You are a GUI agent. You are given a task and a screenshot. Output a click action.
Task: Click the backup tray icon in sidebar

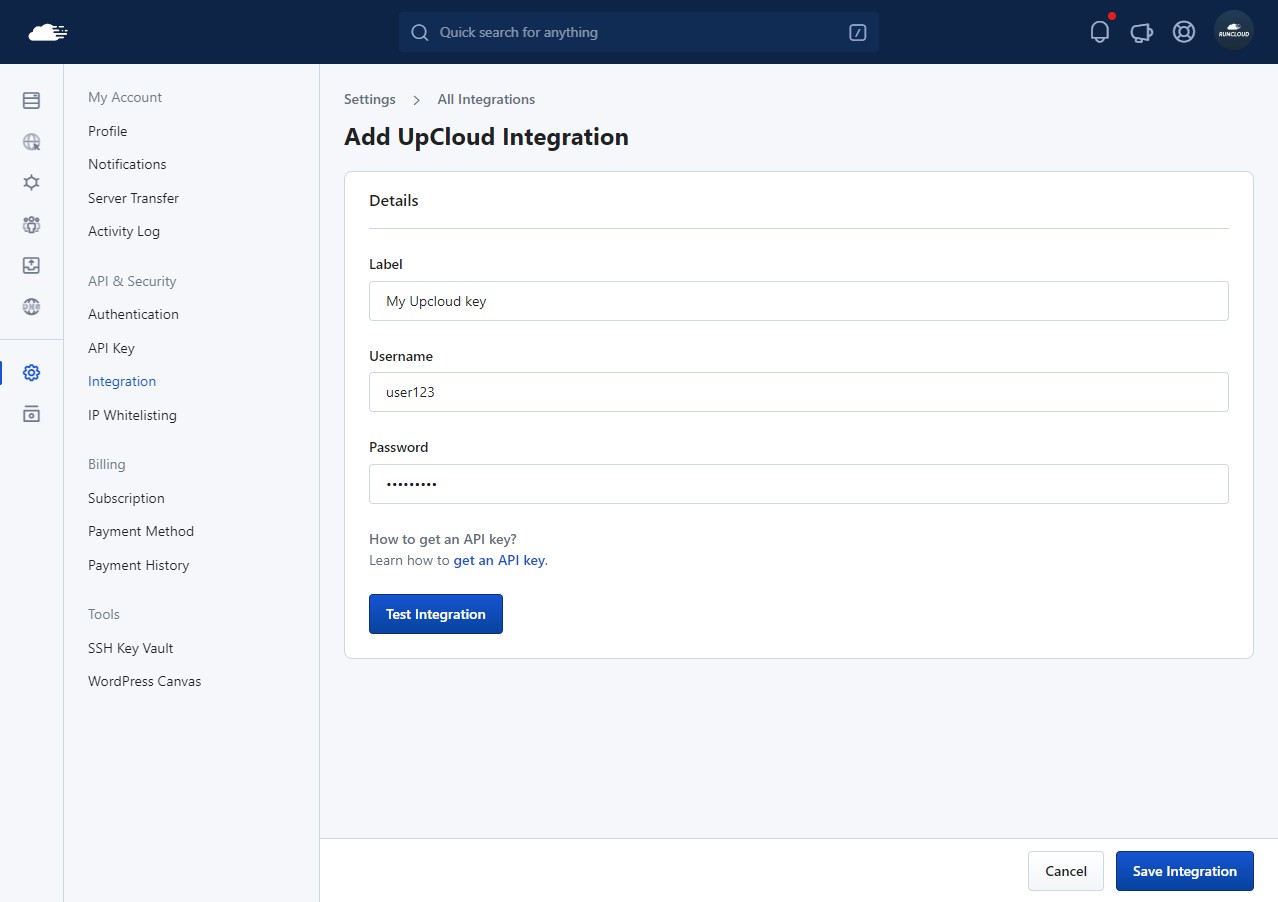[x=31, y=265]
